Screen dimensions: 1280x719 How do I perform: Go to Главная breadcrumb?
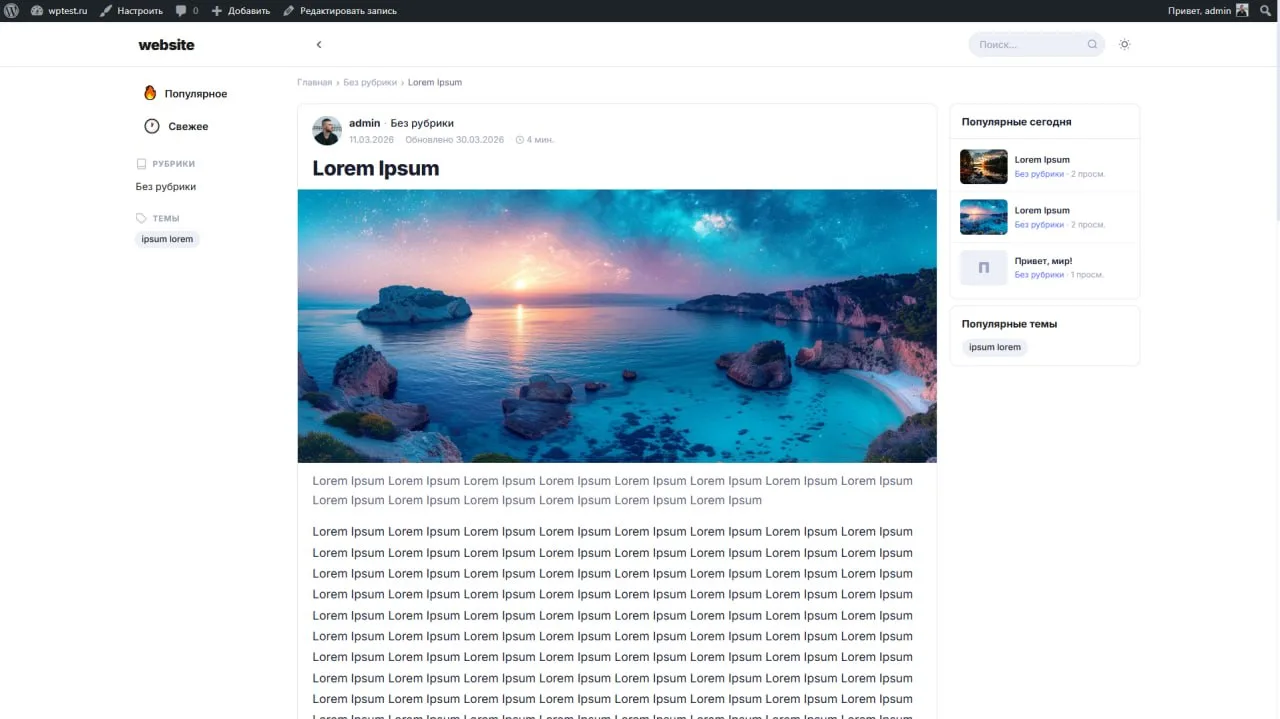click(314, 83)
